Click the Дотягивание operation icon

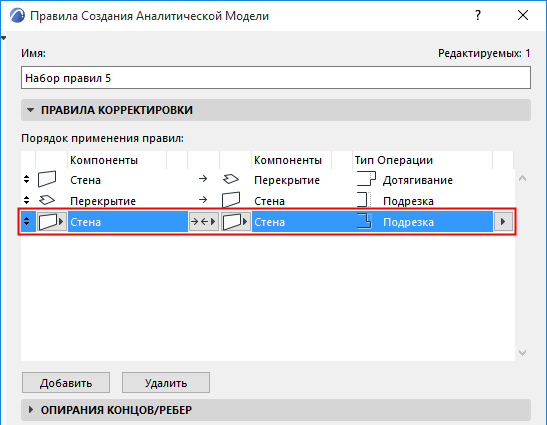(x=366, y=179)
